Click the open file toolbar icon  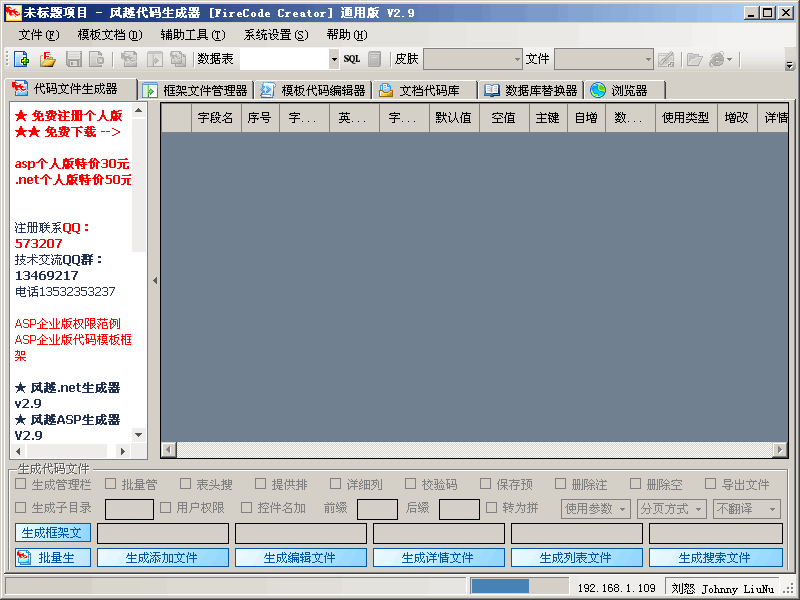[x=47, y=59]
